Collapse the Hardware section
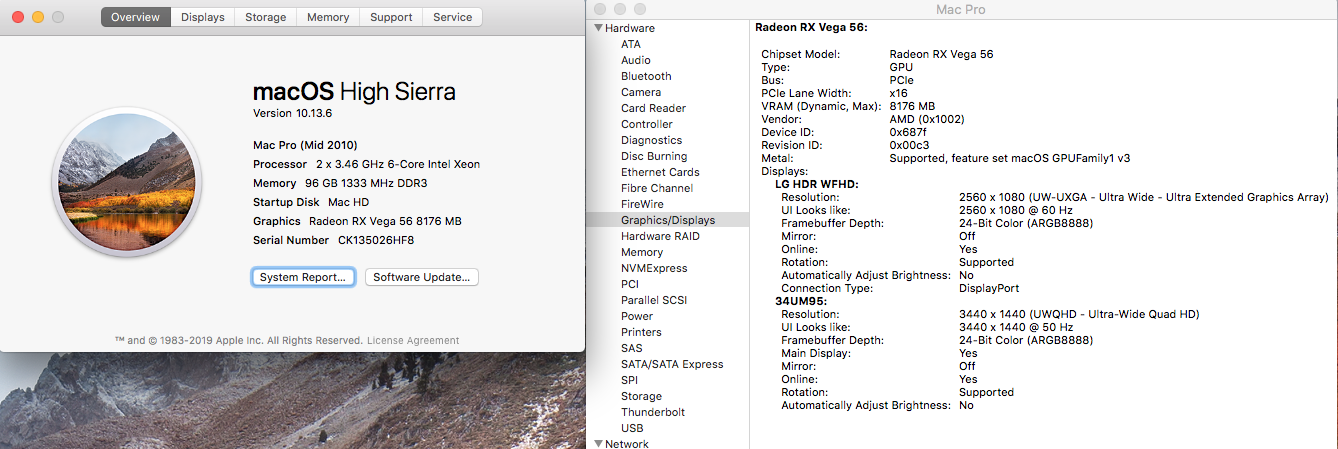This screenshot has height=449, width=1338. (x=599, y=28)
